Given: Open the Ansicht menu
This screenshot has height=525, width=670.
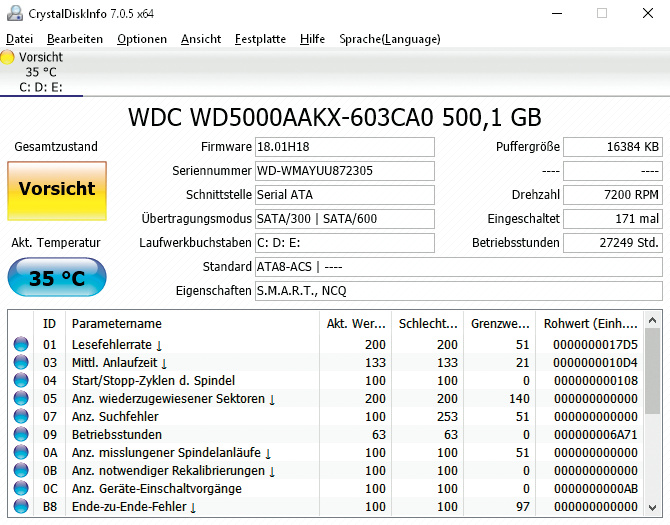Looking at the screenshot, I should (201, 39).
